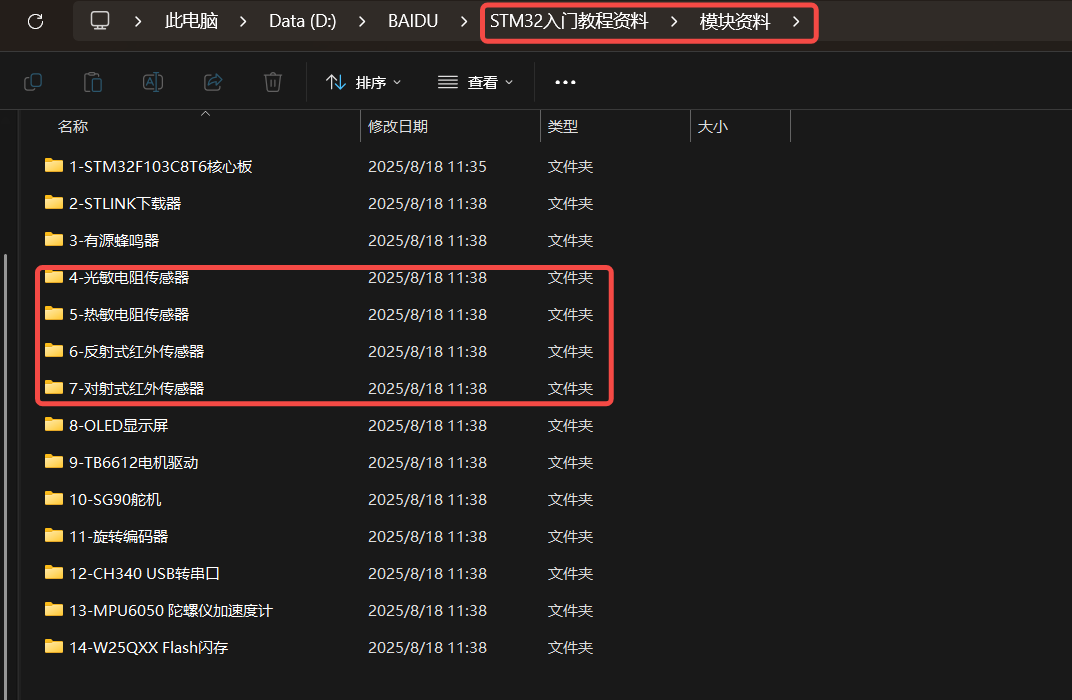Click folder icon of 6-反射式红外传感器

[x=54, y=350]
